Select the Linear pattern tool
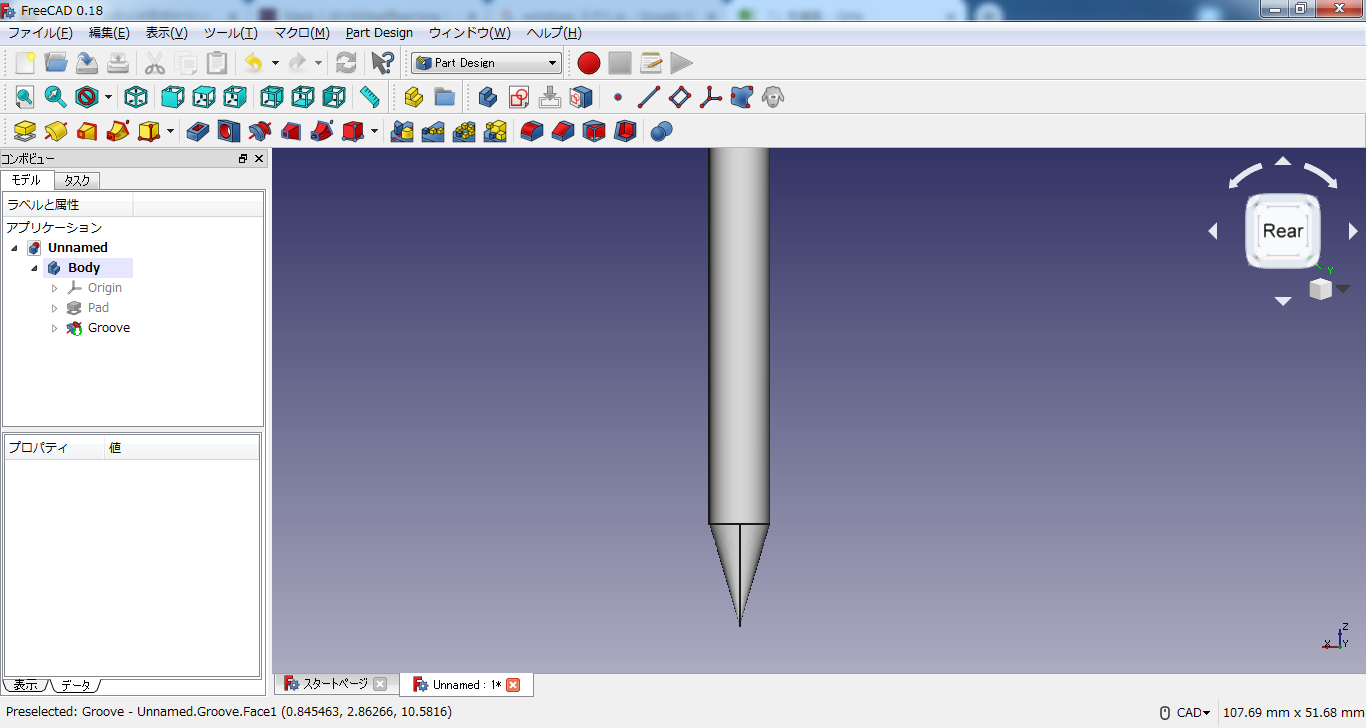This screenshot has width=1366, height=728. (433, 131)
